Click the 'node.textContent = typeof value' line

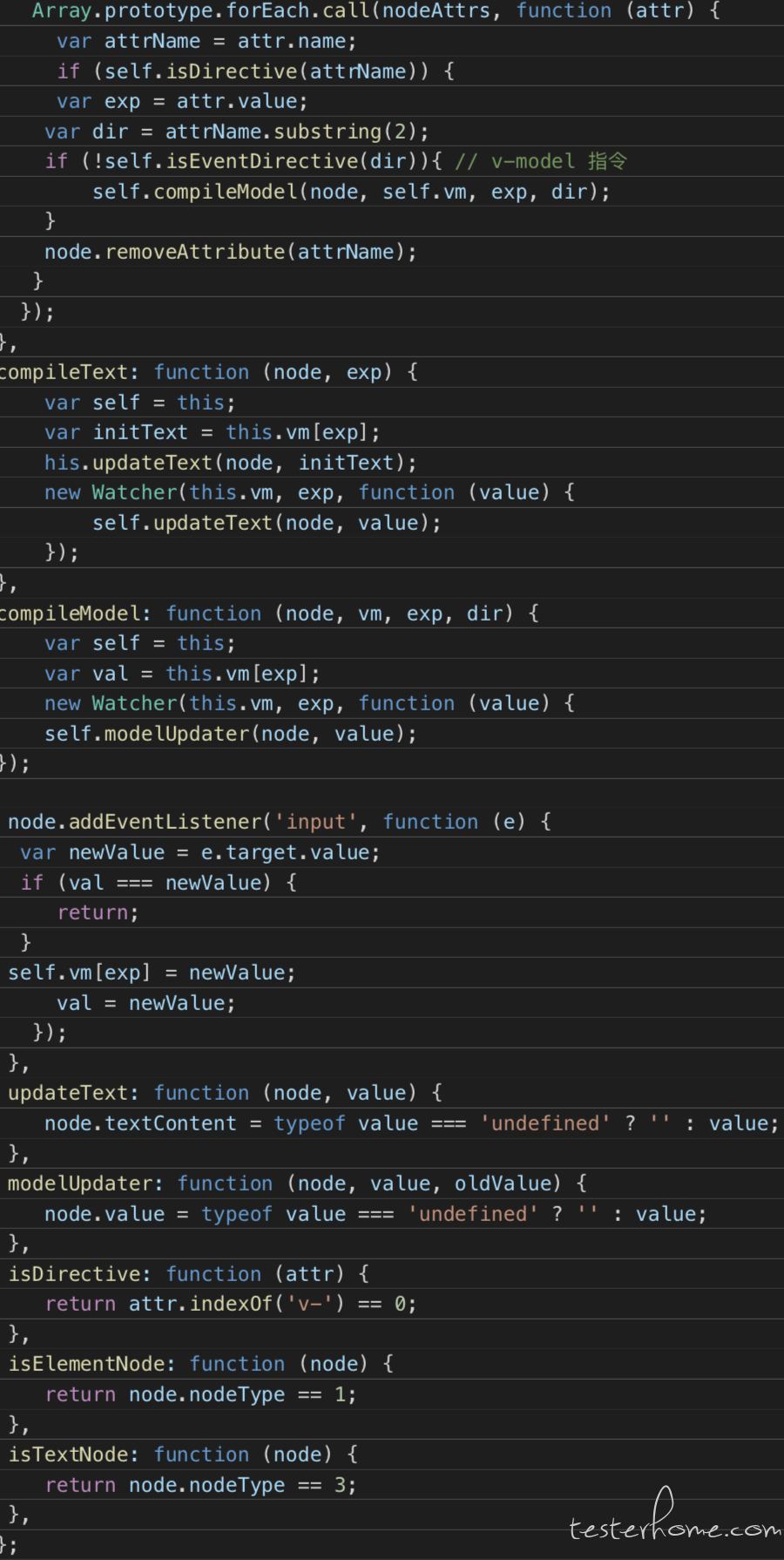(412, 1123)
